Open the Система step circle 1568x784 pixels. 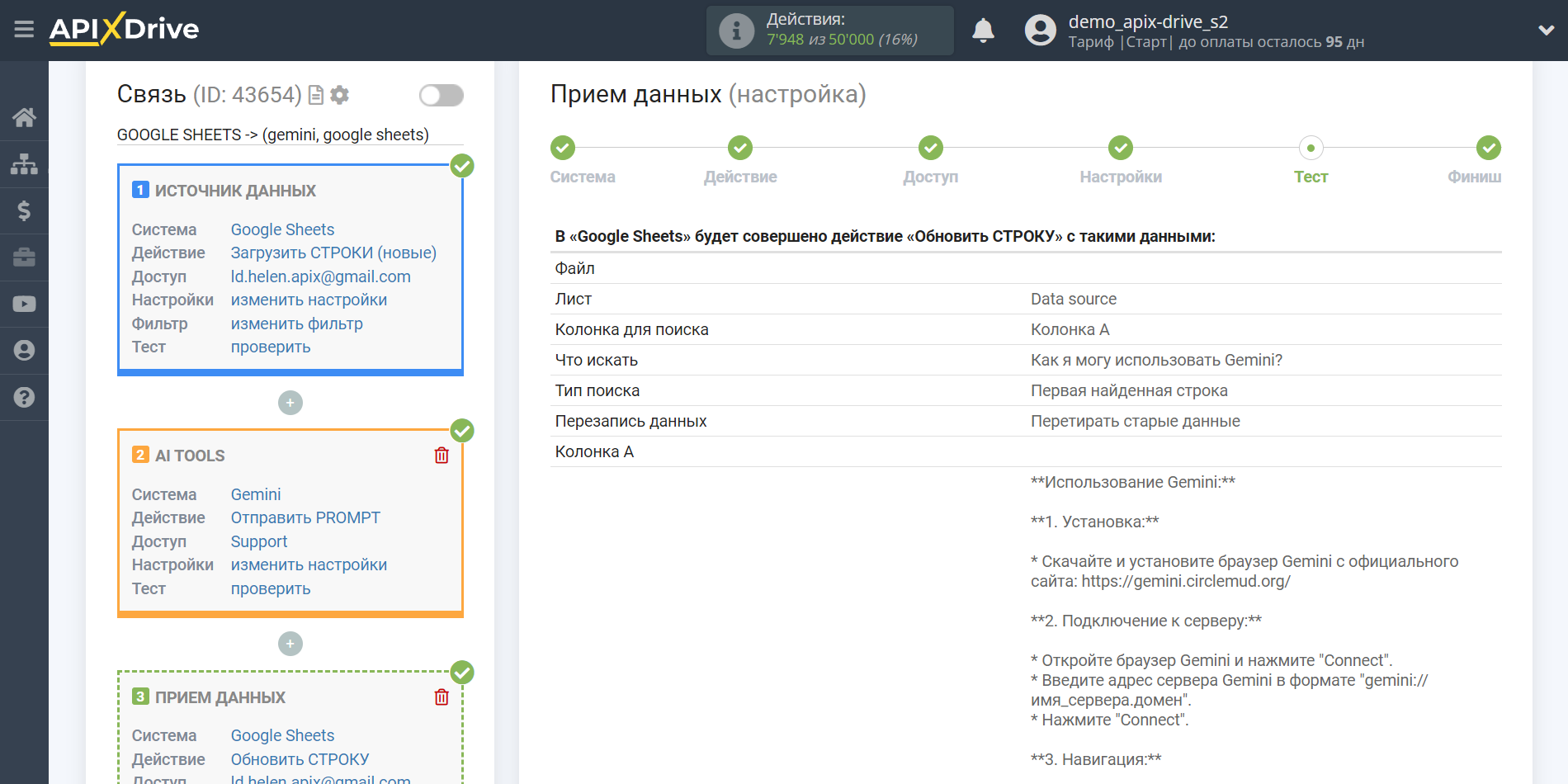(x=563, y=148)
